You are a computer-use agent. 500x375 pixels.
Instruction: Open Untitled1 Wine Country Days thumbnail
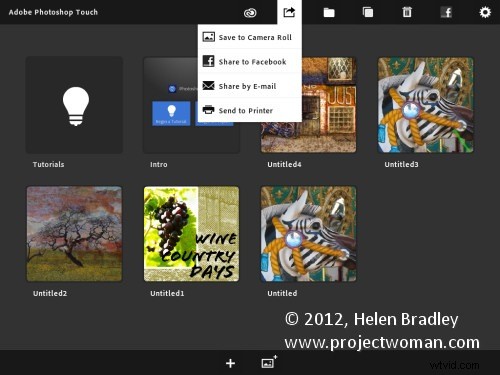(191, 234)
